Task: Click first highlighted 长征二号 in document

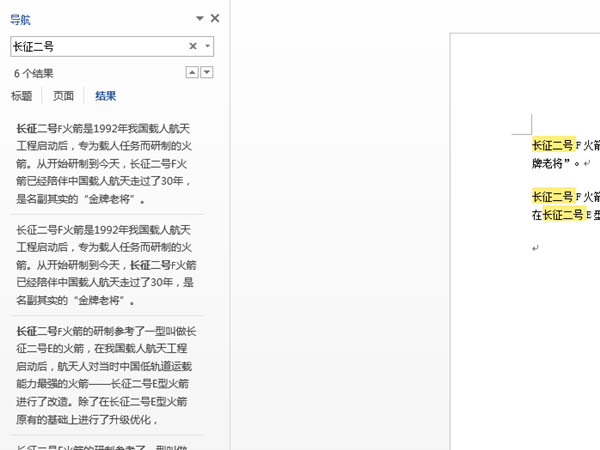Action: click(x=553, y=145)
